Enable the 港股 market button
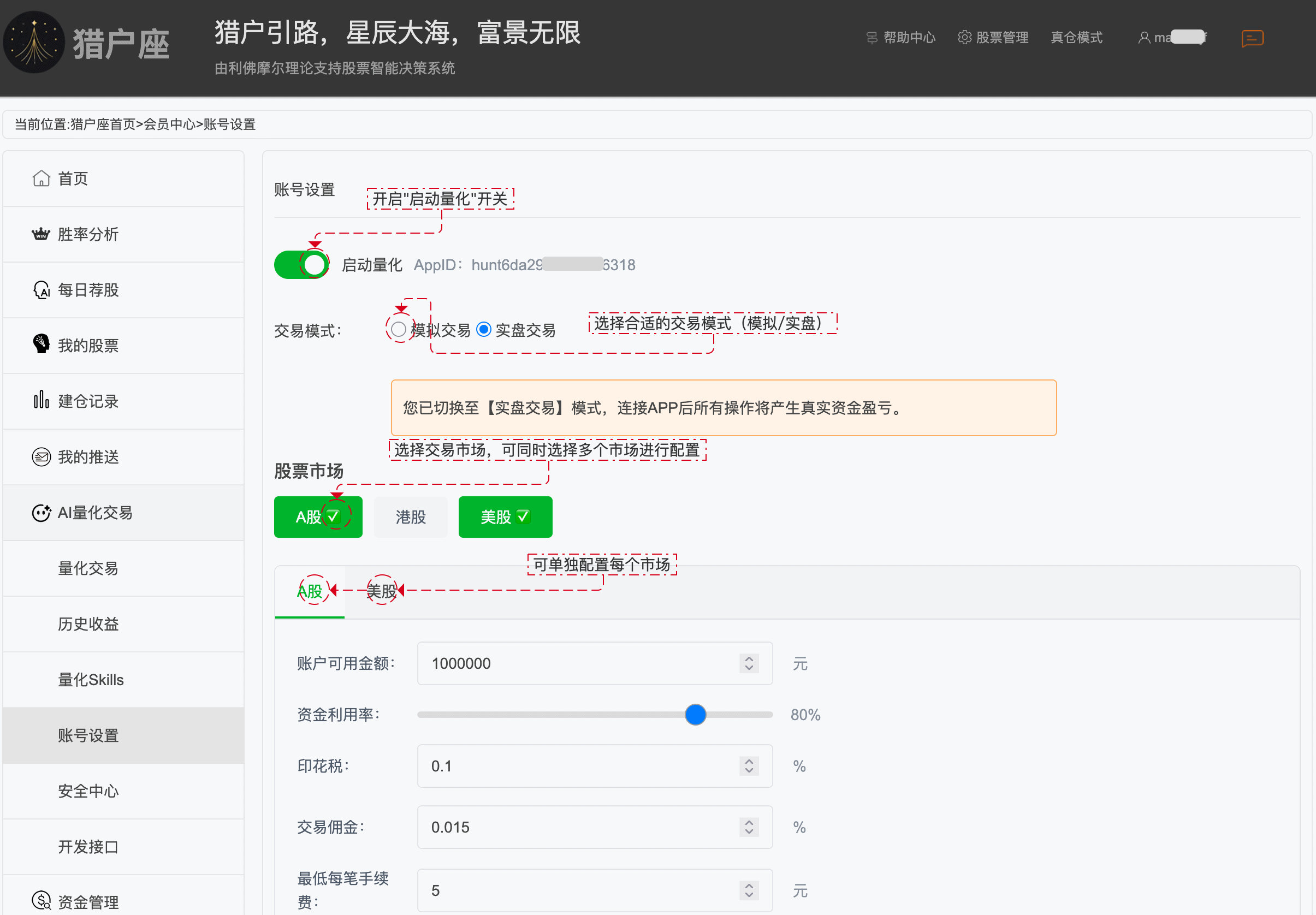 click(x=411, y=517)
